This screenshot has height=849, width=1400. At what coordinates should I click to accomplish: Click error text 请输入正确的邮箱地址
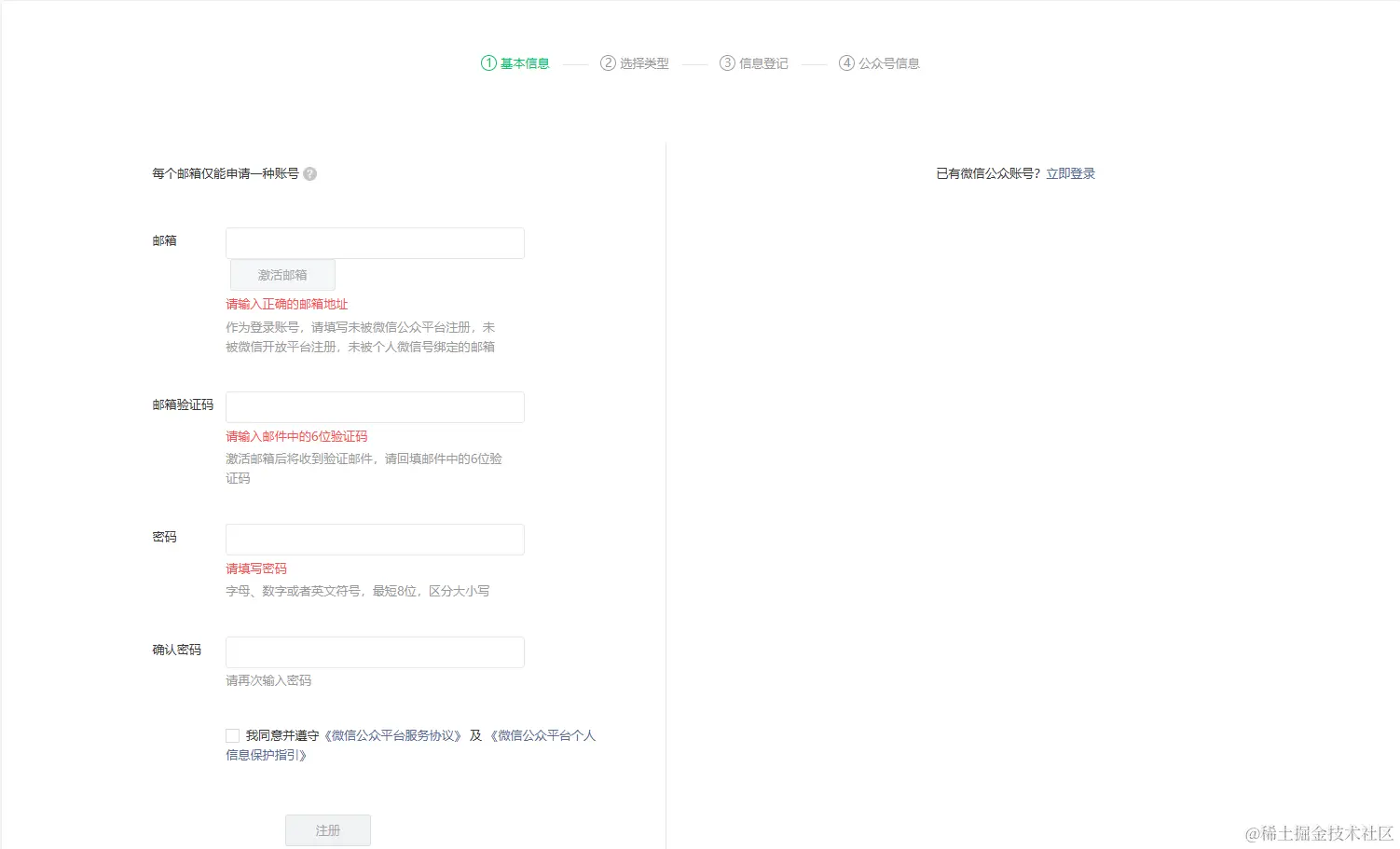(x=287, y=305)
